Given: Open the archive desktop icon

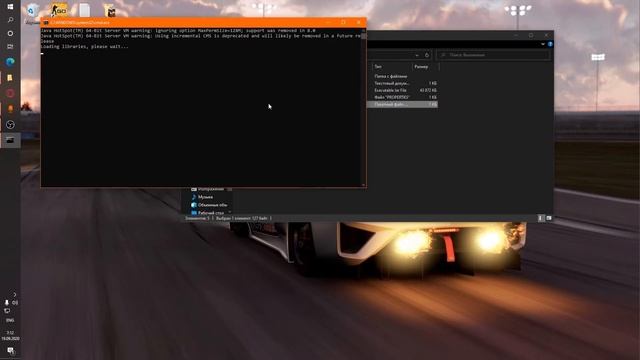Looking at the screenshot, I should [109, 10].
